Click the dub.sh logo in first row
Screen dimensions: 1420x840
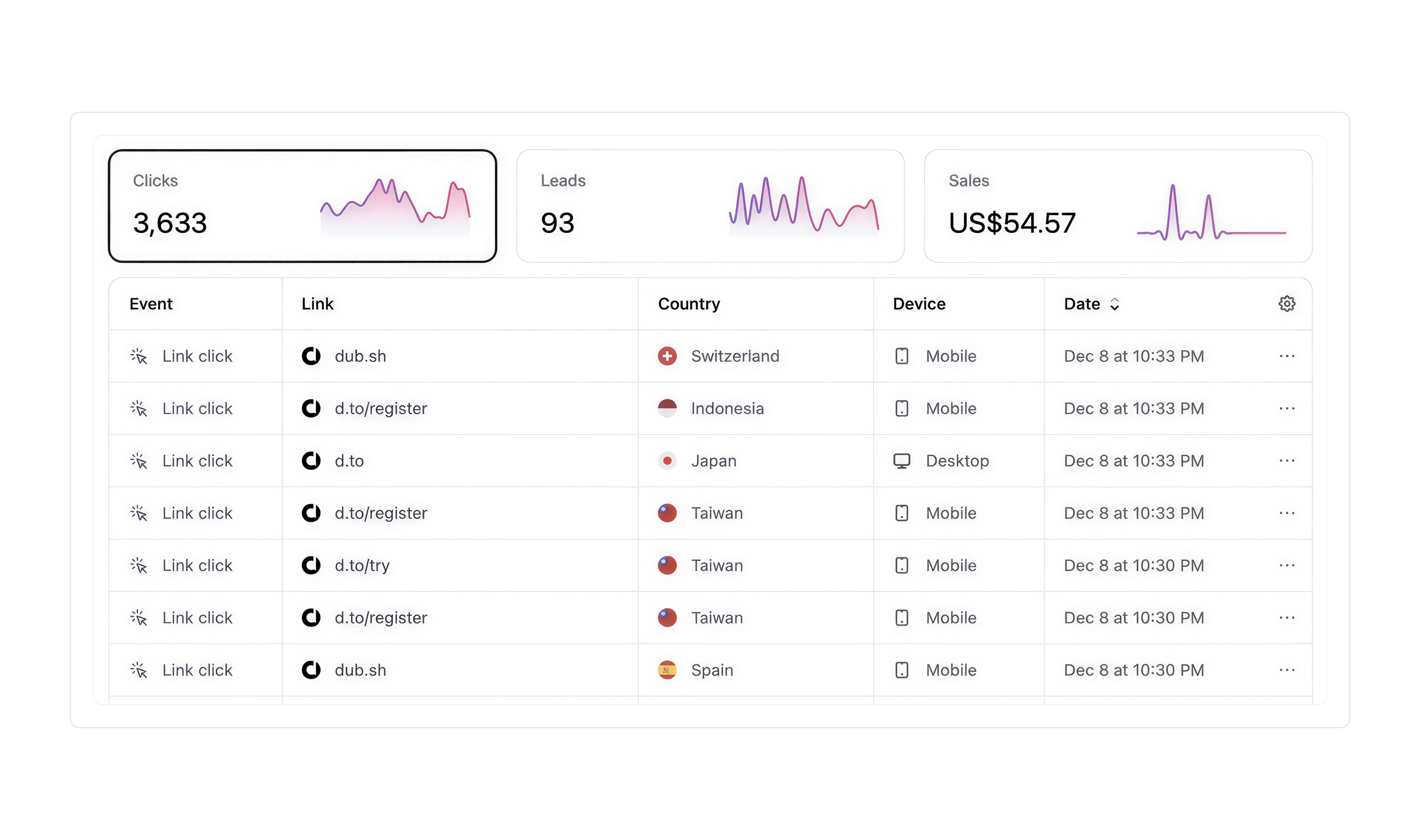point(311,356)
